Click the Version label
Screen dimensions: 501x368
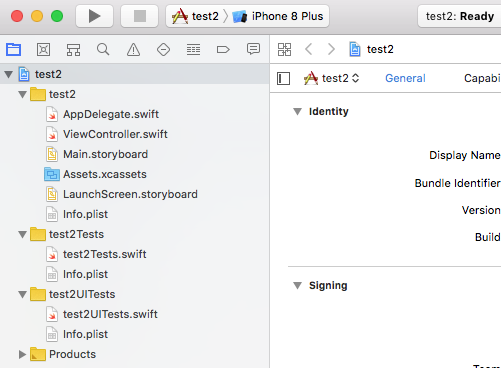tap(481, 210)
